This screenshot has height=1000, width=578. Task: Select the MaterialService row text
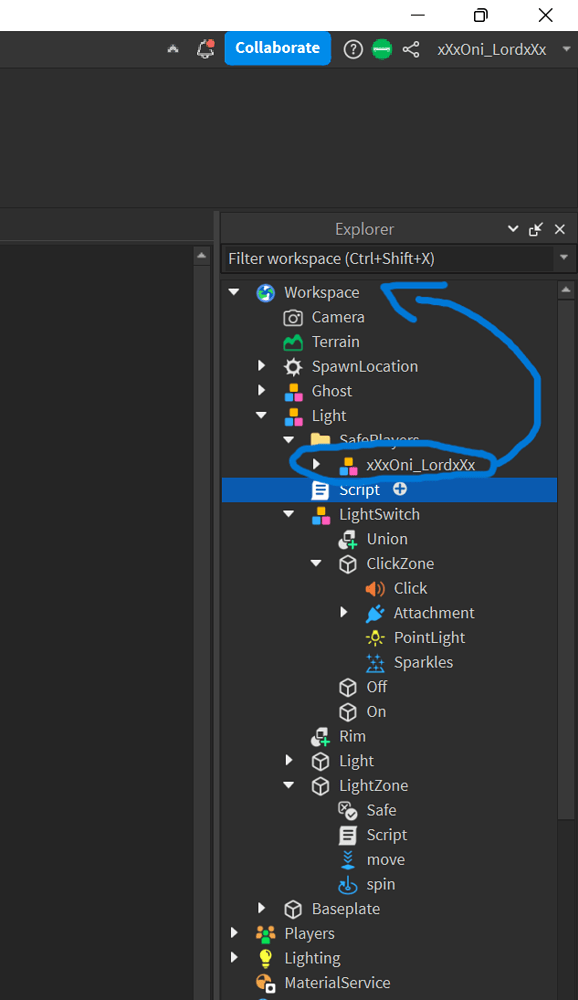click(337, 983)
